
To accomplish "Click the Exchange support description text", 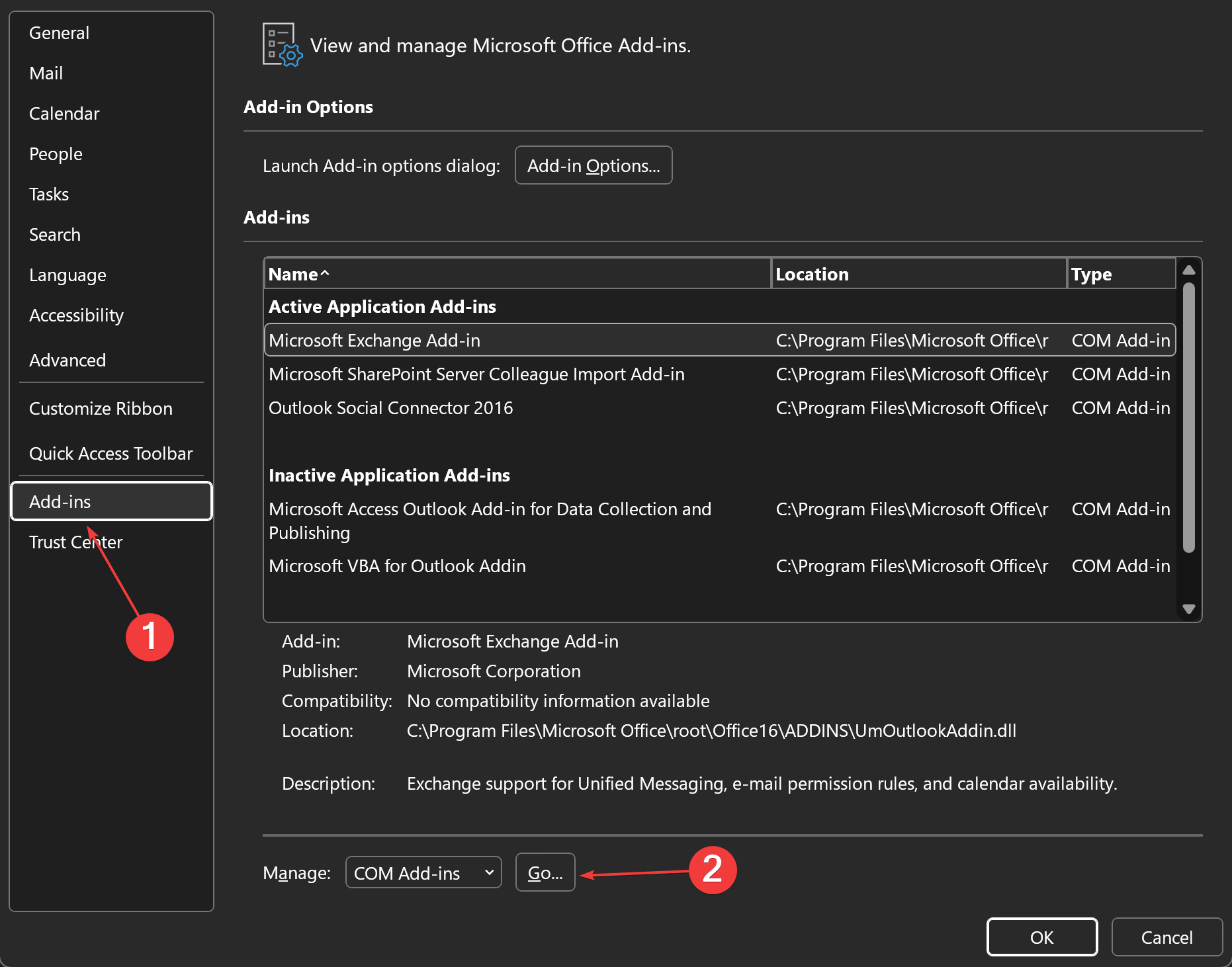I will point(762,784).
